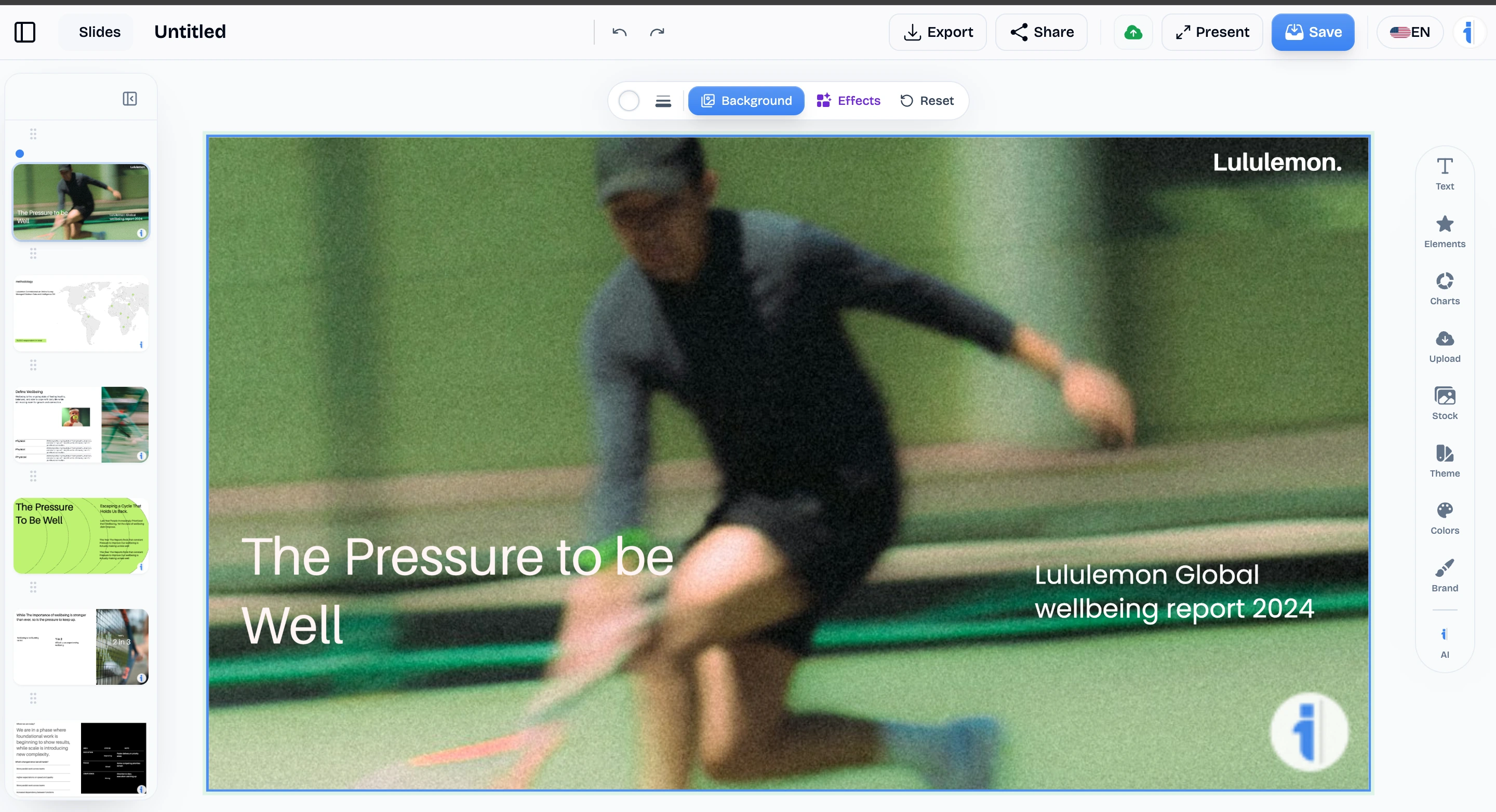Viewport: 1496px width, 812px height.
Task: Toggle the sidebar panel icon
Action: (x=25, y=32)
